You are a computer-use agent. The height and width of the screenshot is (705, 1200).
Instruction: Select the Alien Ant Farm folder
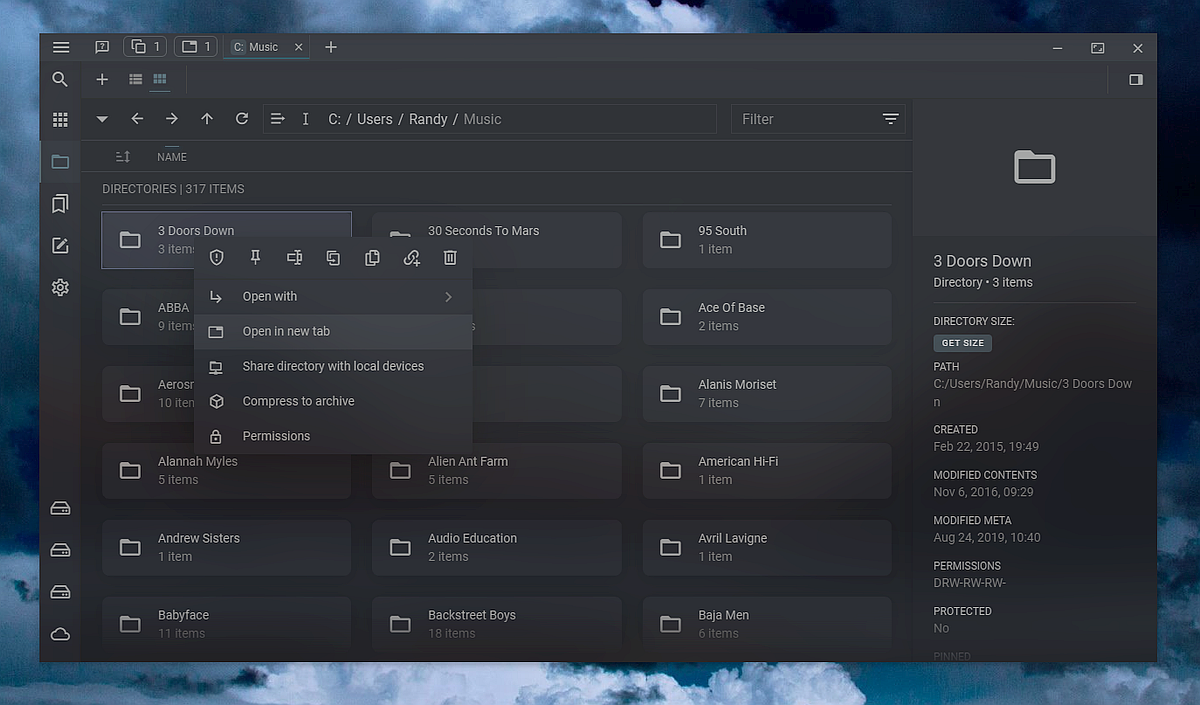[x=496, y=471]
